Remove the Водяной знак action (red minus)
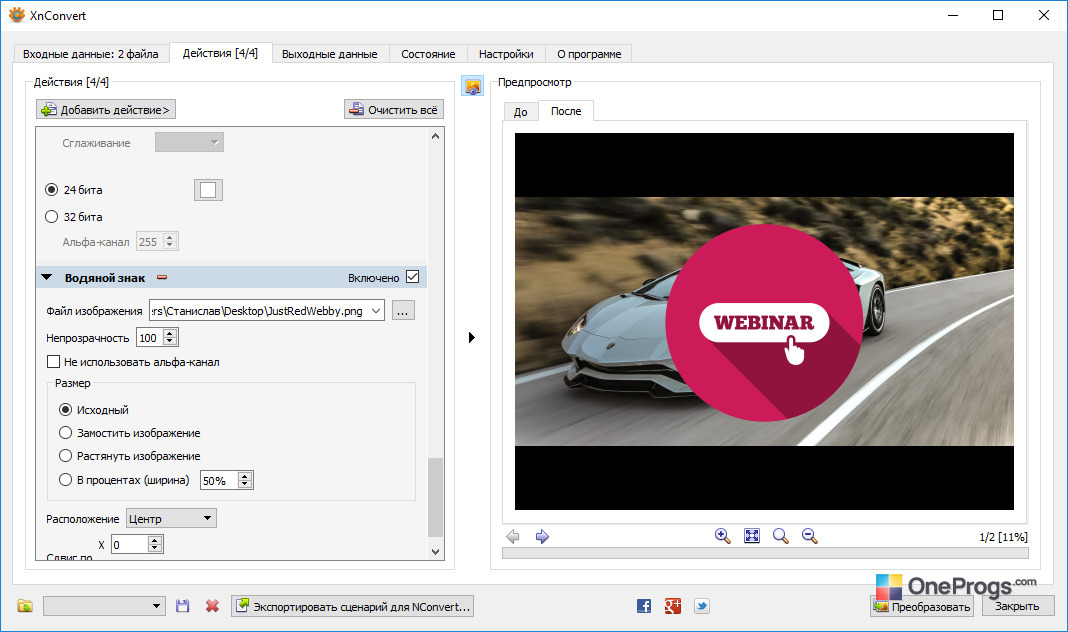Viewport: 1068px width, 632px height. click(162, 277)
